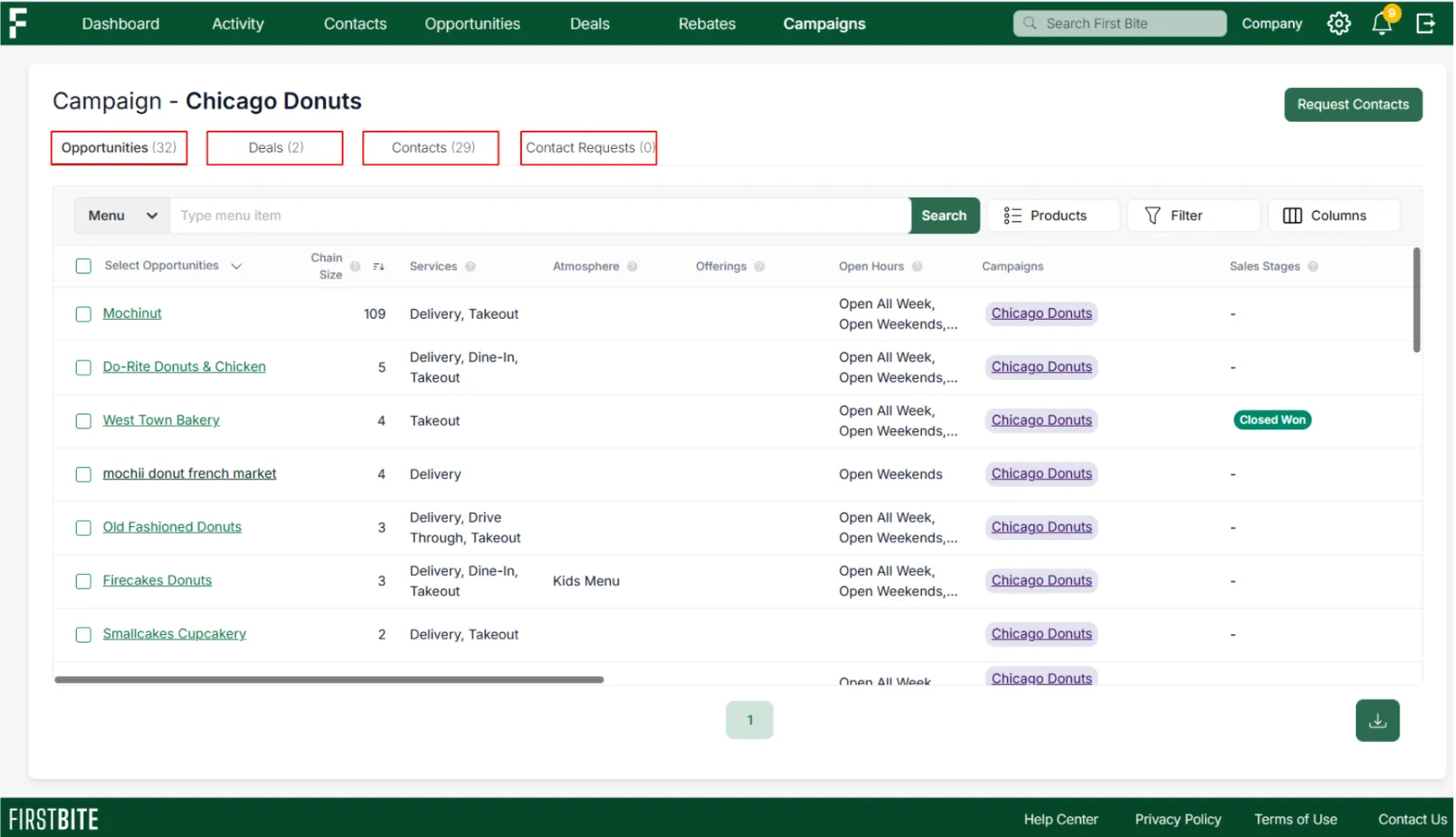
Task: Check the mochii donut french market checkbox
Action: [x=84, y=475]
